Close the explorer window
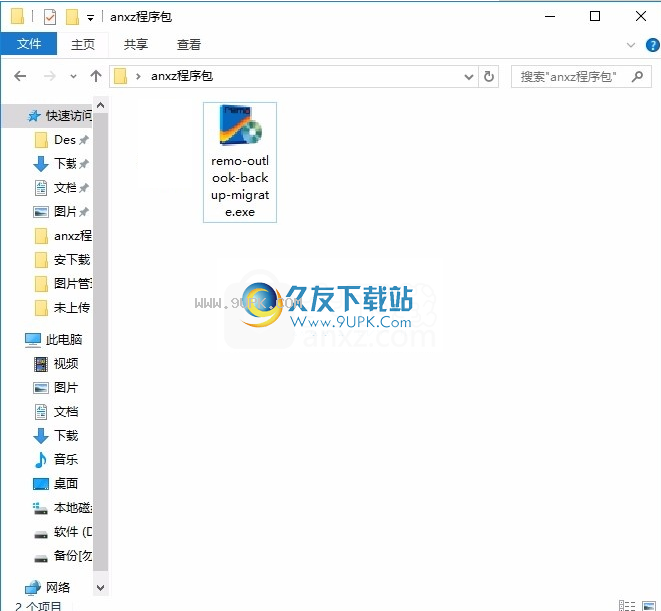This screenshot has width=661, height=611. pos(641,17)
